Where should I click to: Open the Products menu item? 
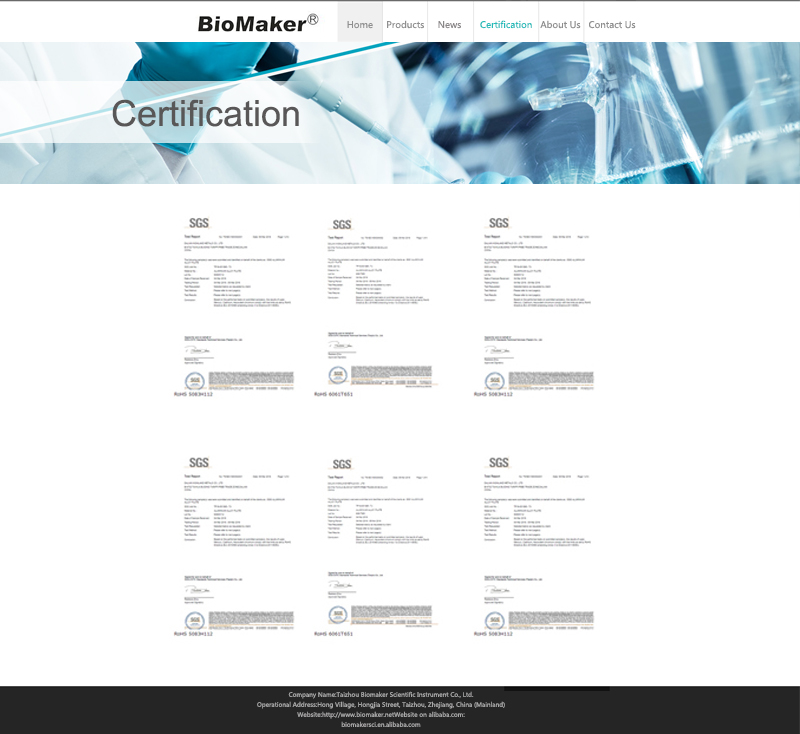405,25
